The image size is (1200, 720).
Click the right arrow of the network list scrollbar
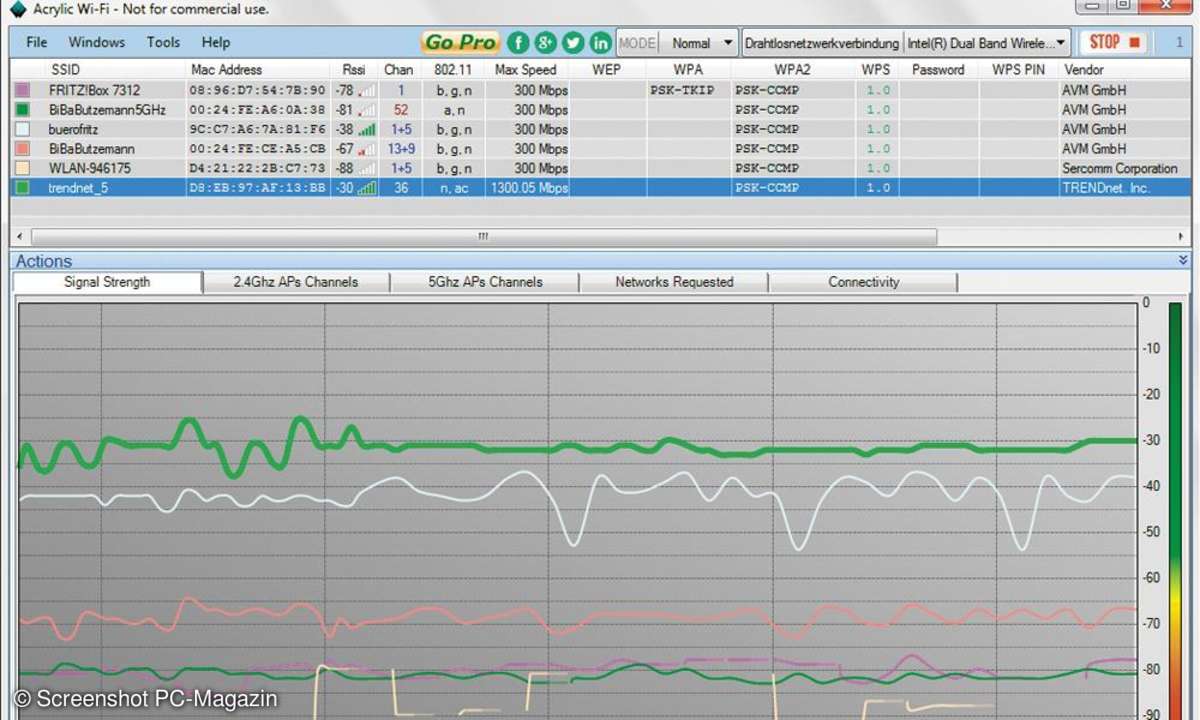click(x=1182, y=237)
